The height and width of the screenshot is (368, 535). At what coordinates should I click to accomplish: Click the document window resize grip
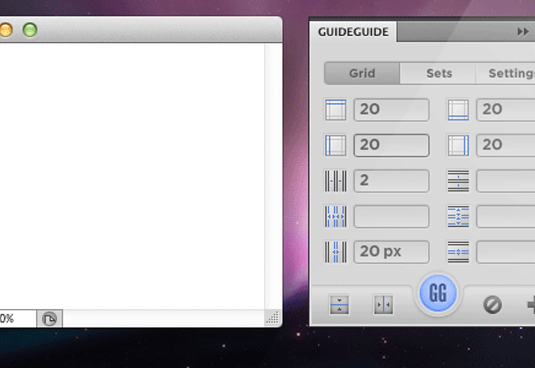click(x=273, y=318)
